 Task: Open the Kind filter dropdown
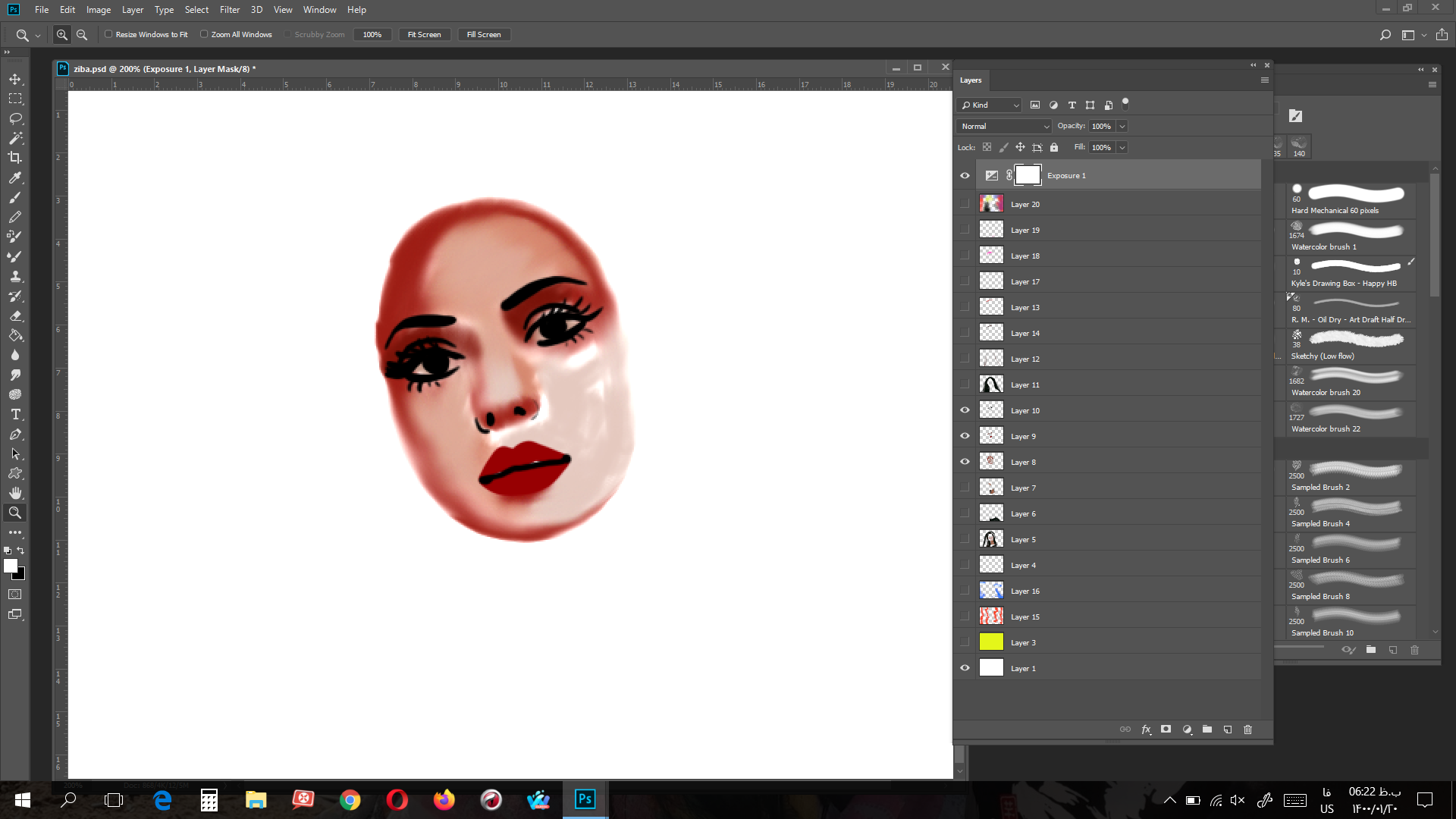click(x=990, y=105)
